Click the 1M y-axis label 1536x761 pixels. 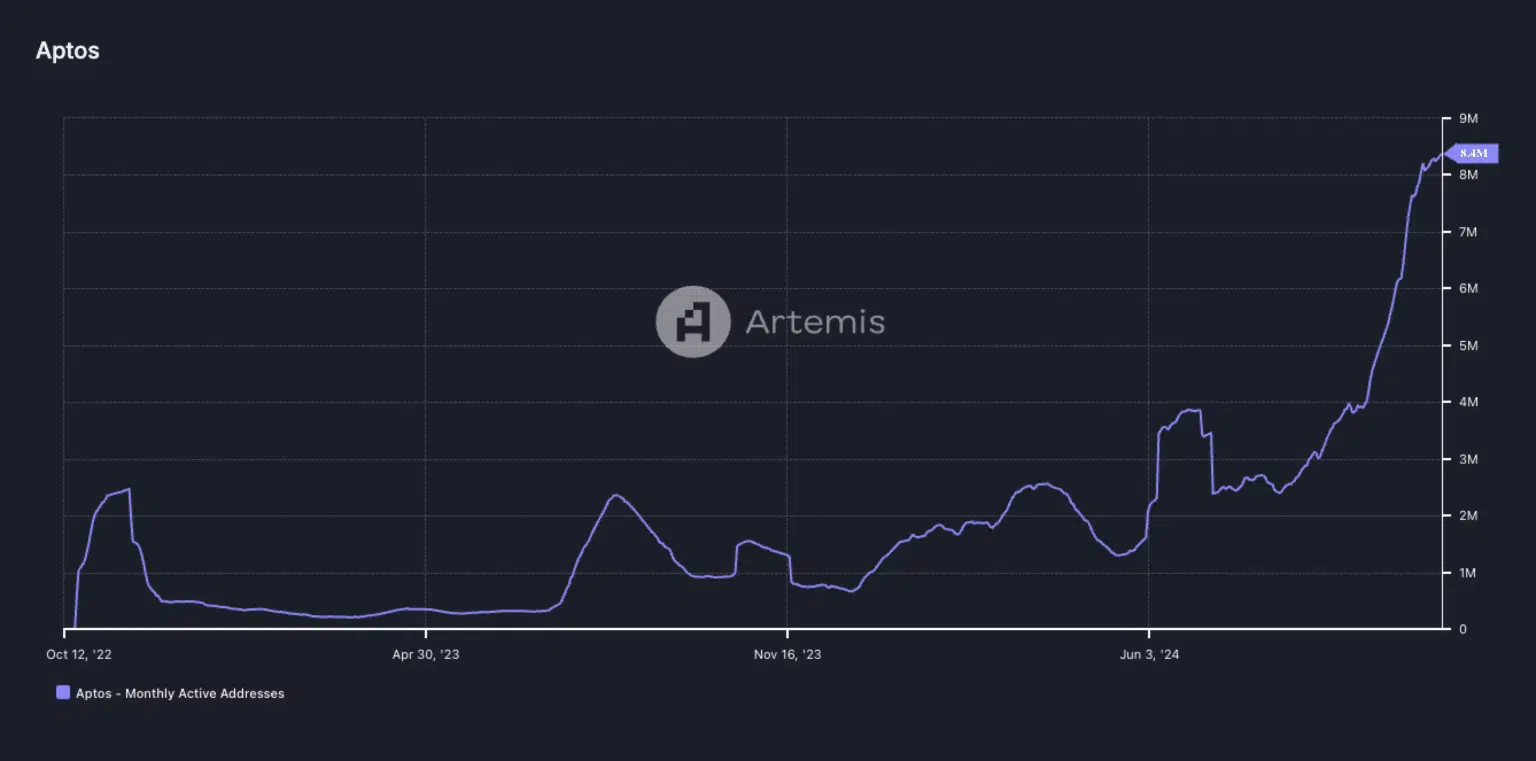click(x=1468, y=572)
